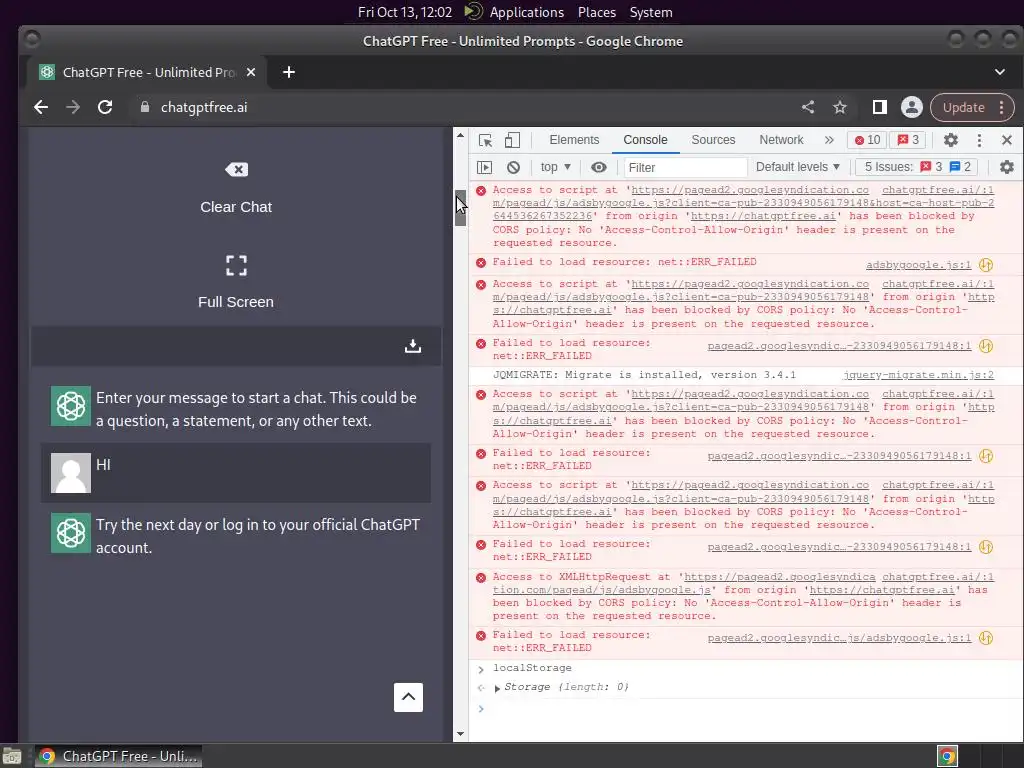Screen dimensions: 1024x768
Task: Click the page scrollbar down arrow
Action: (460, 734)
